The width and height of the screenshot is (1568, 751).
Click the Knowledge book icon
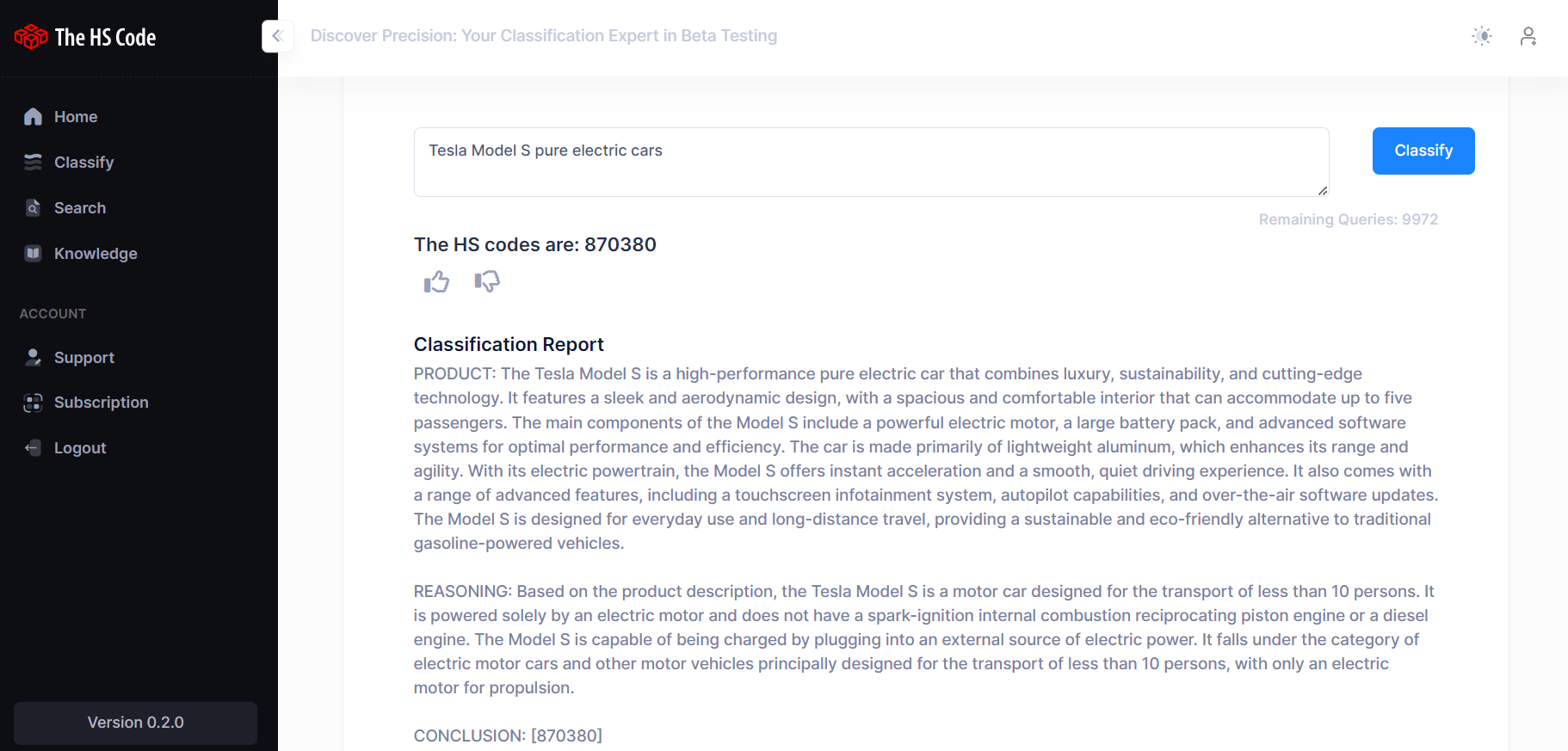pyautogui.click(x=33, y=254)
